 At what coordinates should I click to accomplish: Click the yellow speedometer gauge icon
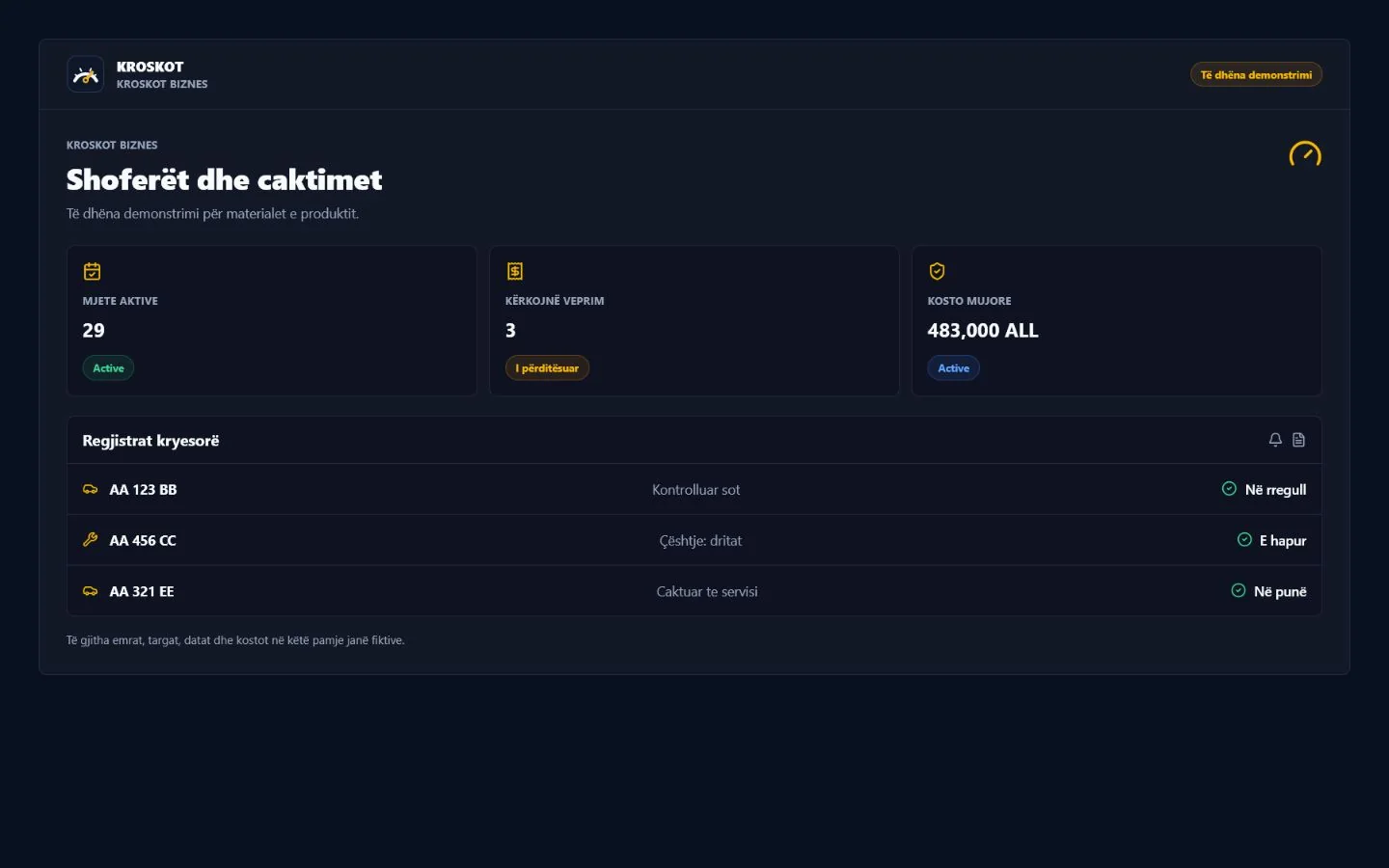point(1305,154)
